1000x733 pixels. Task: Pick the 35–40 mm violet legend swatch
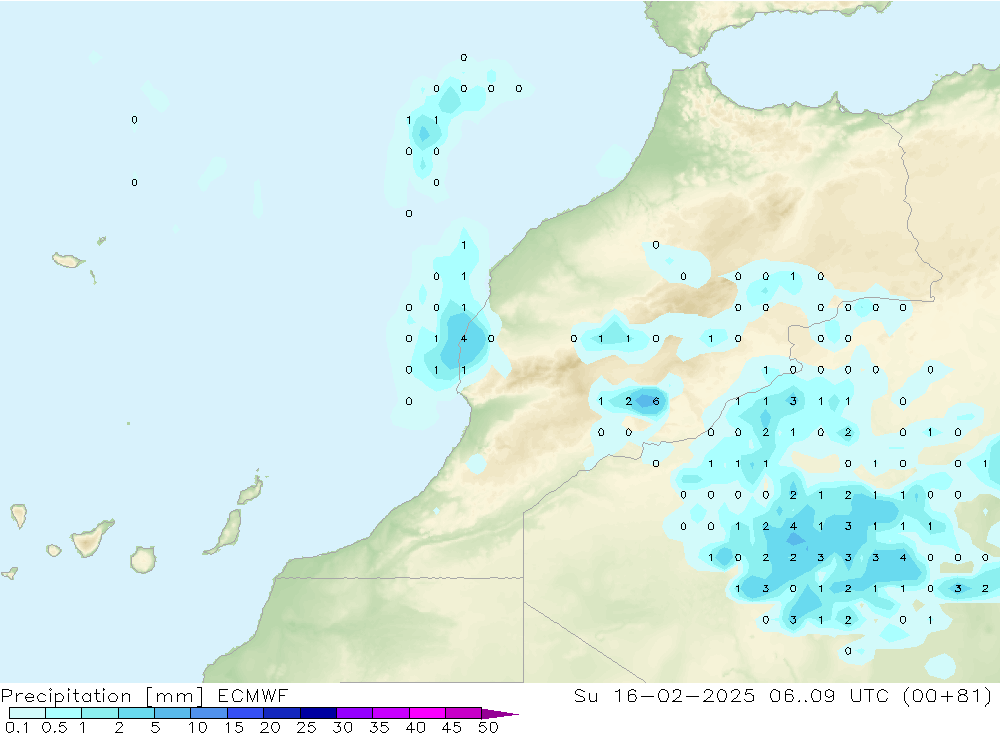390,713
